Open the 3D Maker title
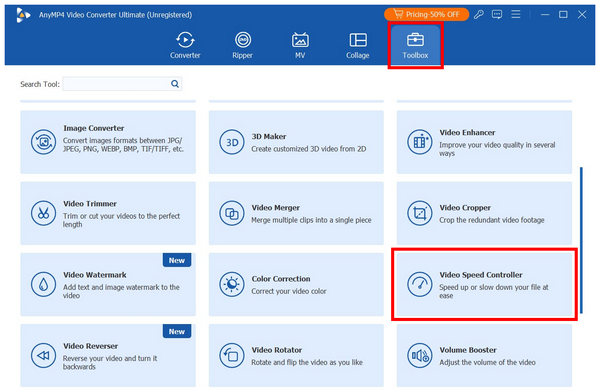The height and width of the screenshot is (392, 600). coord(269,137)
